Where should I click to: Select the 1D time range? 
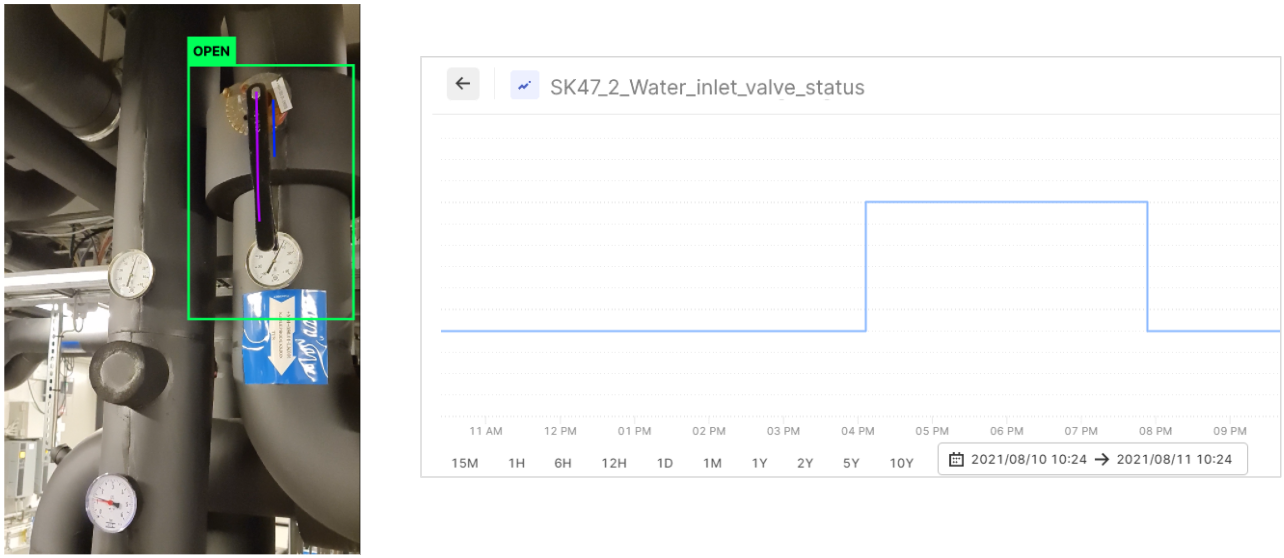[x=664, y=463]
